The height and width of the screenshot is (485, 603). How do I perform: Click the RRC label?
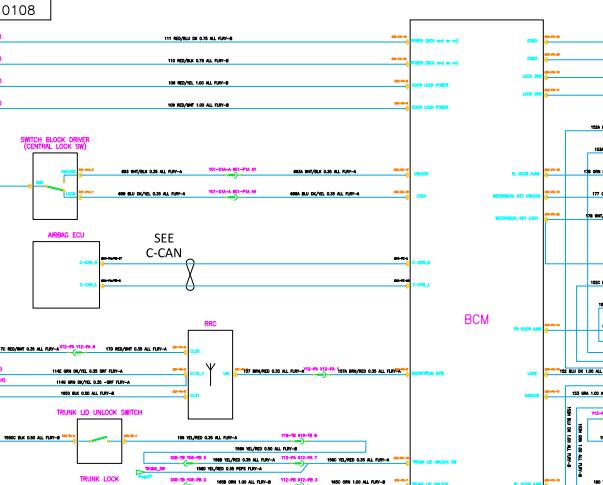(210, 324)
